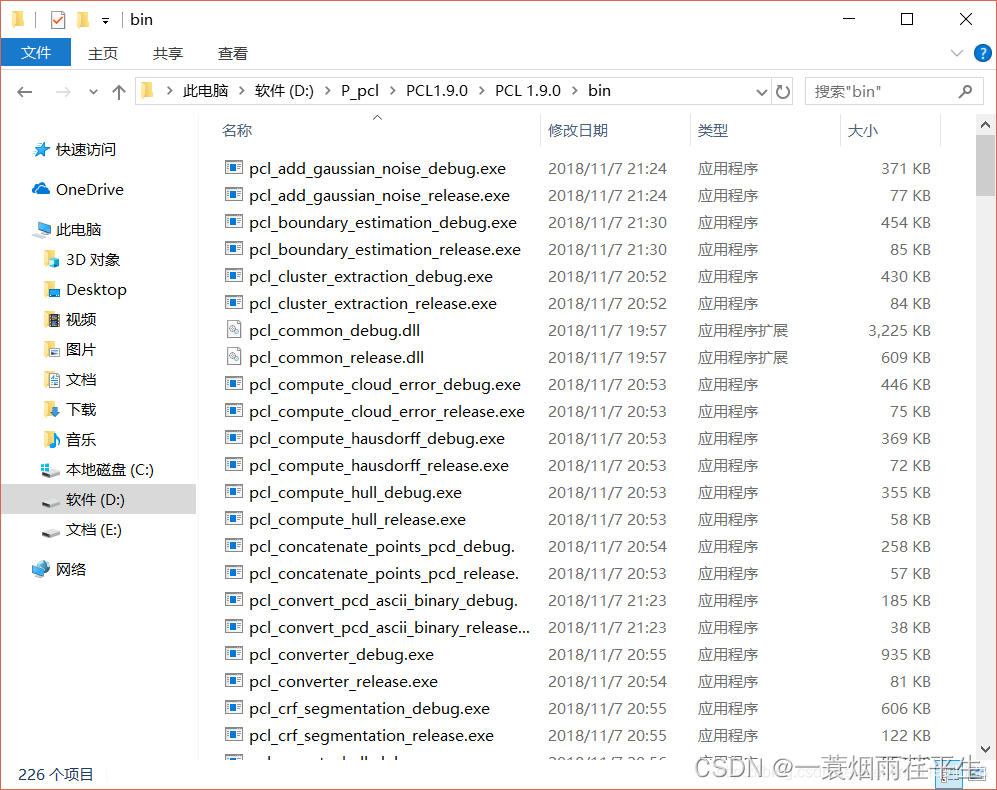The width and height of the screenshot is (997, 790).
Task: Click the icon of pcl_common_release.dll
Action: point(234,357)
